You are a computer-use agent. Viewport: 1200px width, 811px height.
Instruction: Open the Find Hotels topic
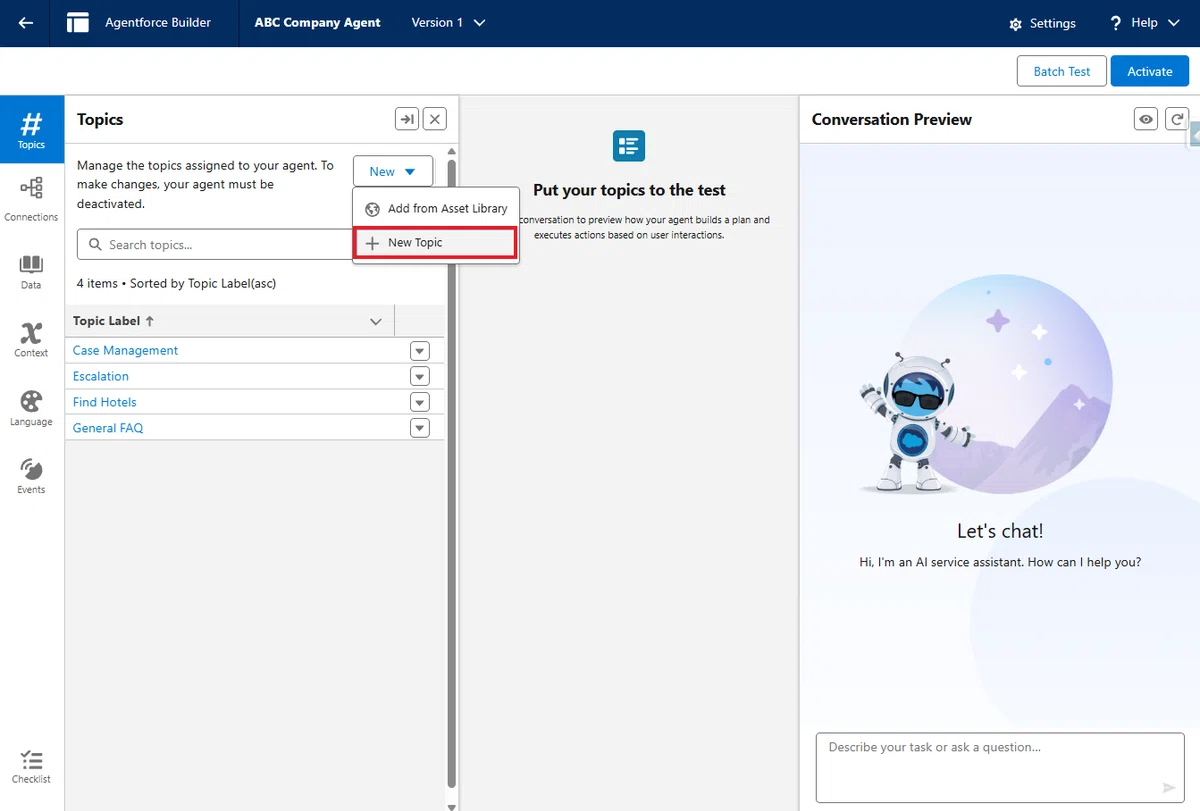tap(105, 402)
